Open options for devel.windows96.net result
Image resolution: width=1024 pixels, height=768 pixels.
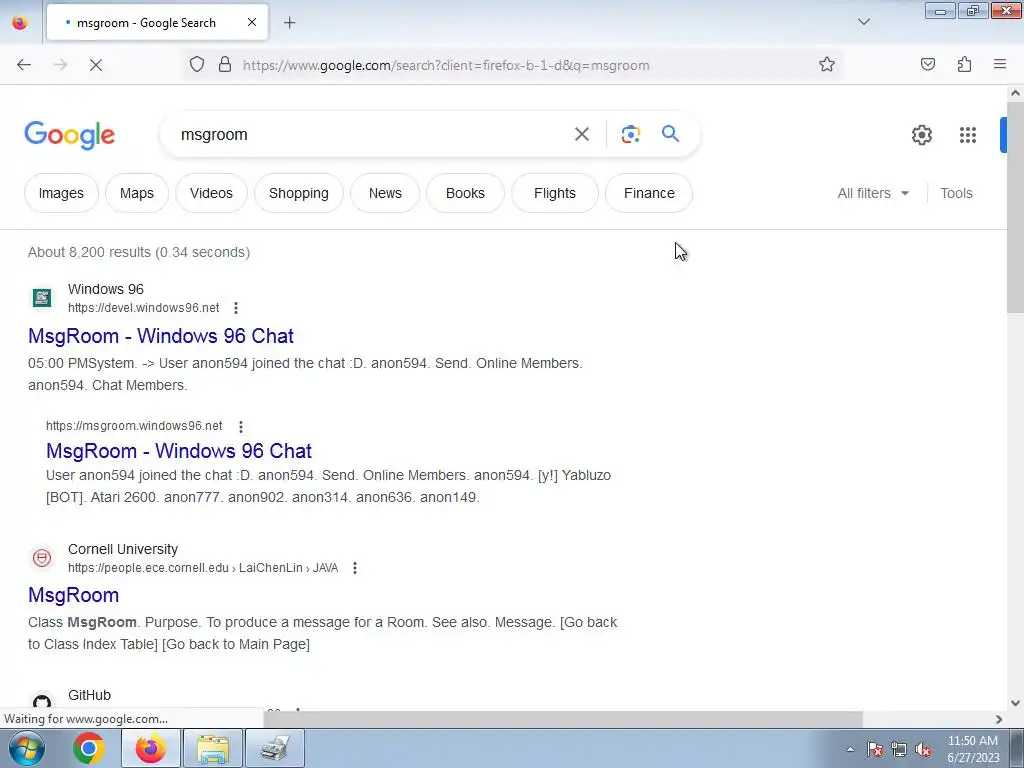pos(236,308)
